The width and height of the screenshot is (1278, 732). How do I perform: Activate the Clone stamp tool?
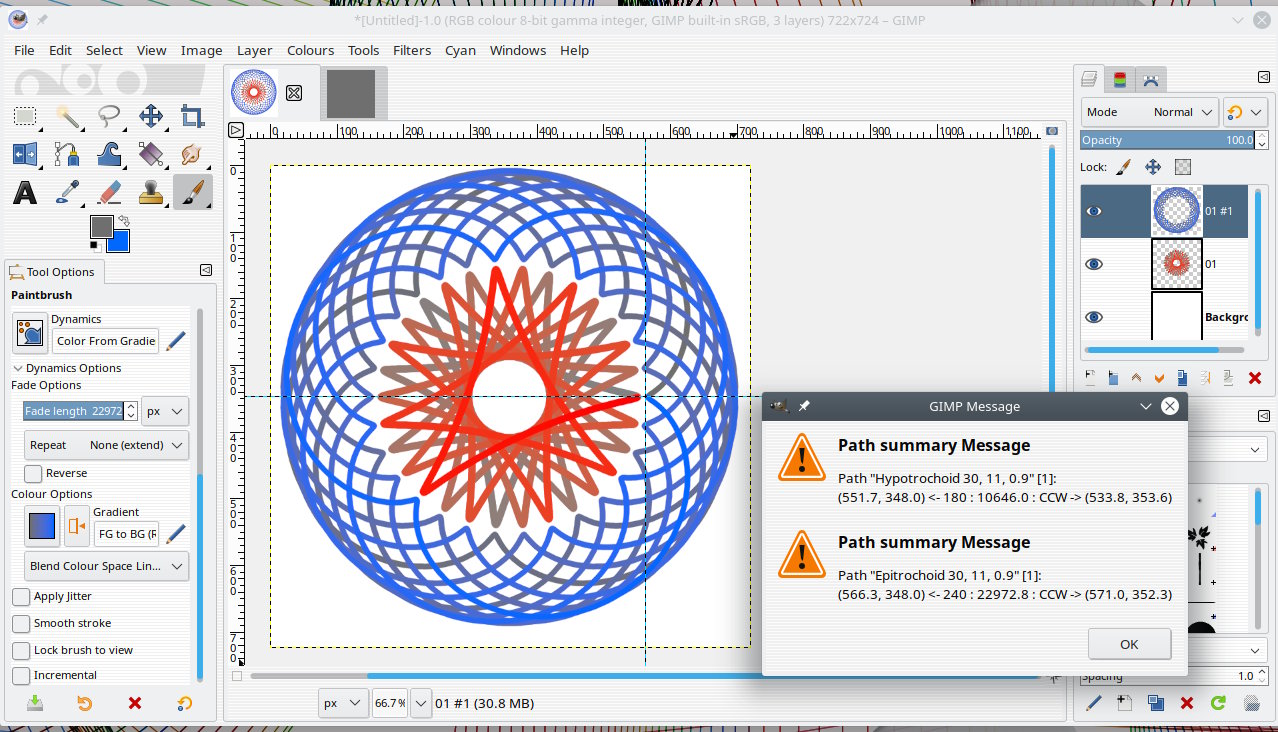(151, 192)
